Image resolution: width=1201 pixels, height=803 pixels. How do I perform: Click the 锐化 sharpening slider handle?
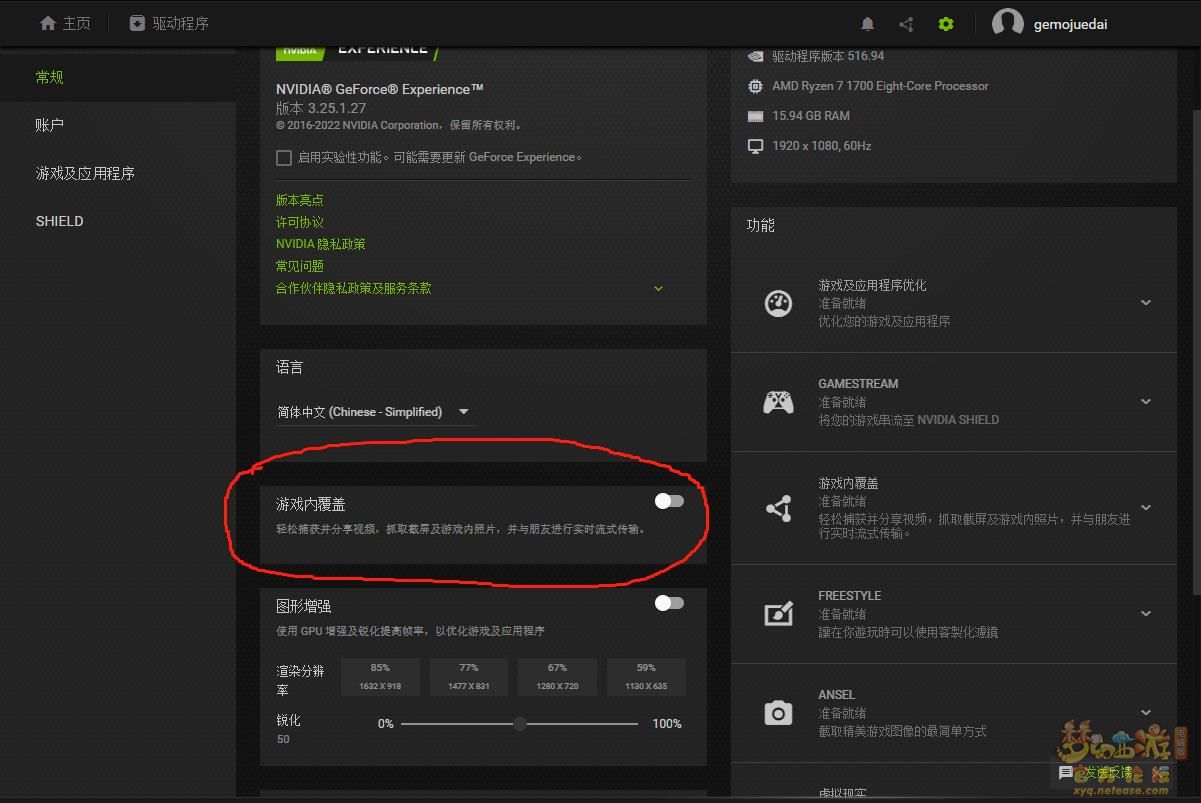pyautogui.click(x=520, y=724)
